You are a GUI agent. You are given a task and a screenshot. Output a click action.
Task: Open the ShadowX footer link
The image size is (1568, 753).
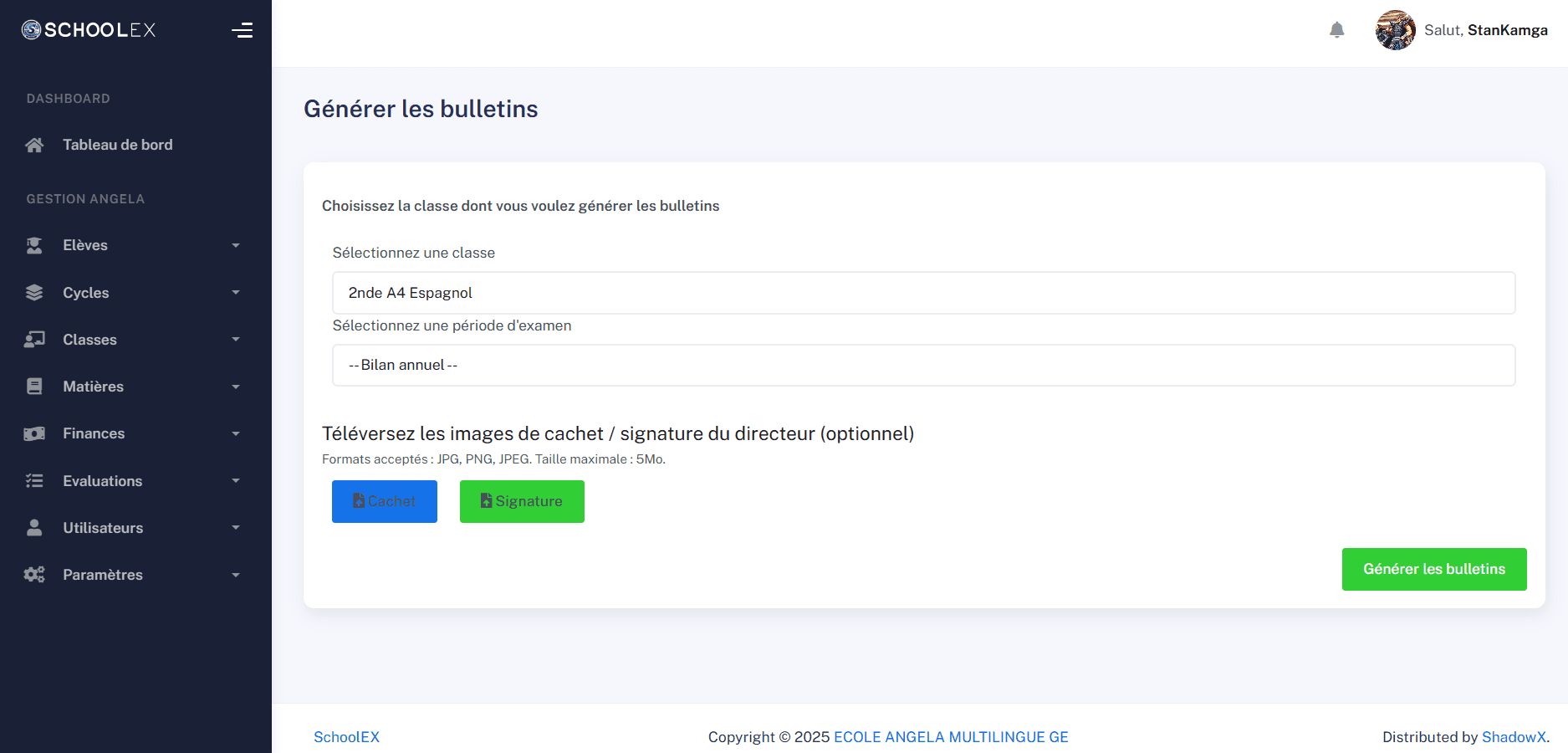pyautogui.click(x=1514, y=737)
